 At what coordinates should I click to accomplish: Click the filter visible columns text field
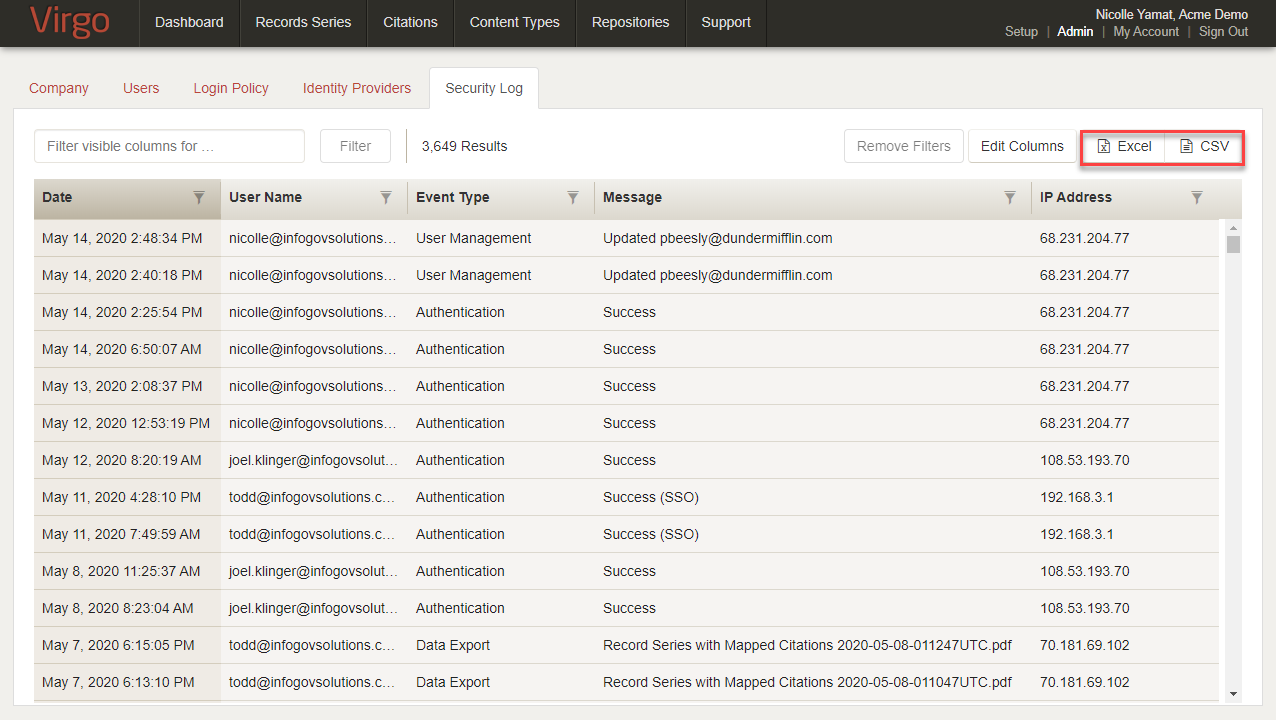(169, 146)
